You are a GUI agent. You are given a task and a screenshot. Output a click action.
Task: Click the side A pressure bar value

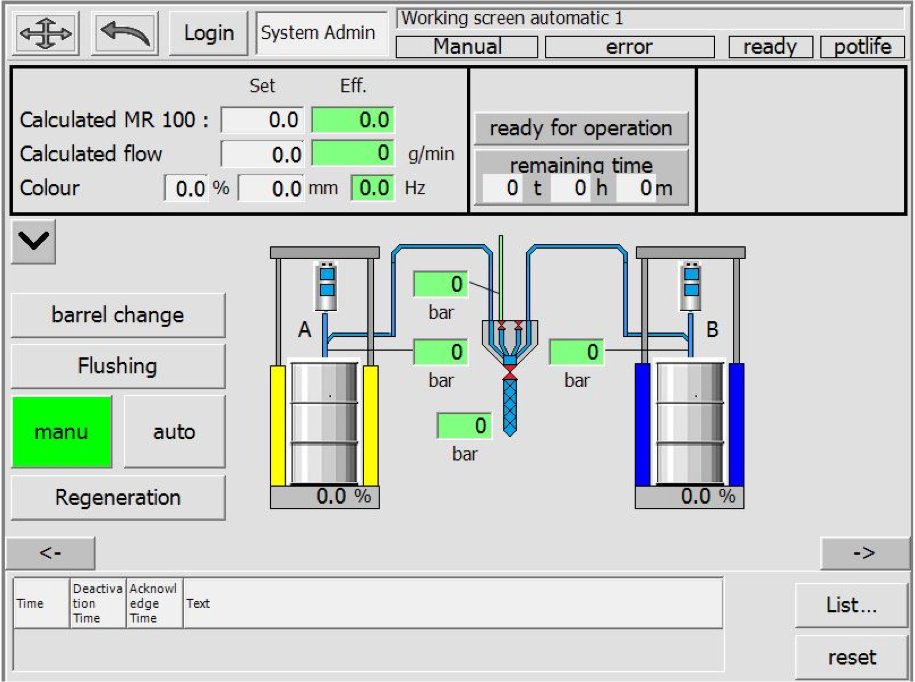tap(441, 352)
